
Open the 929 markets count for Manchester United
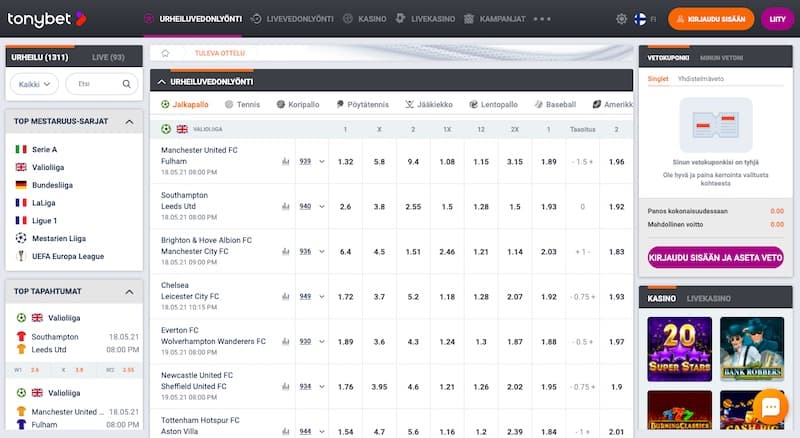(x=305, y=161)
